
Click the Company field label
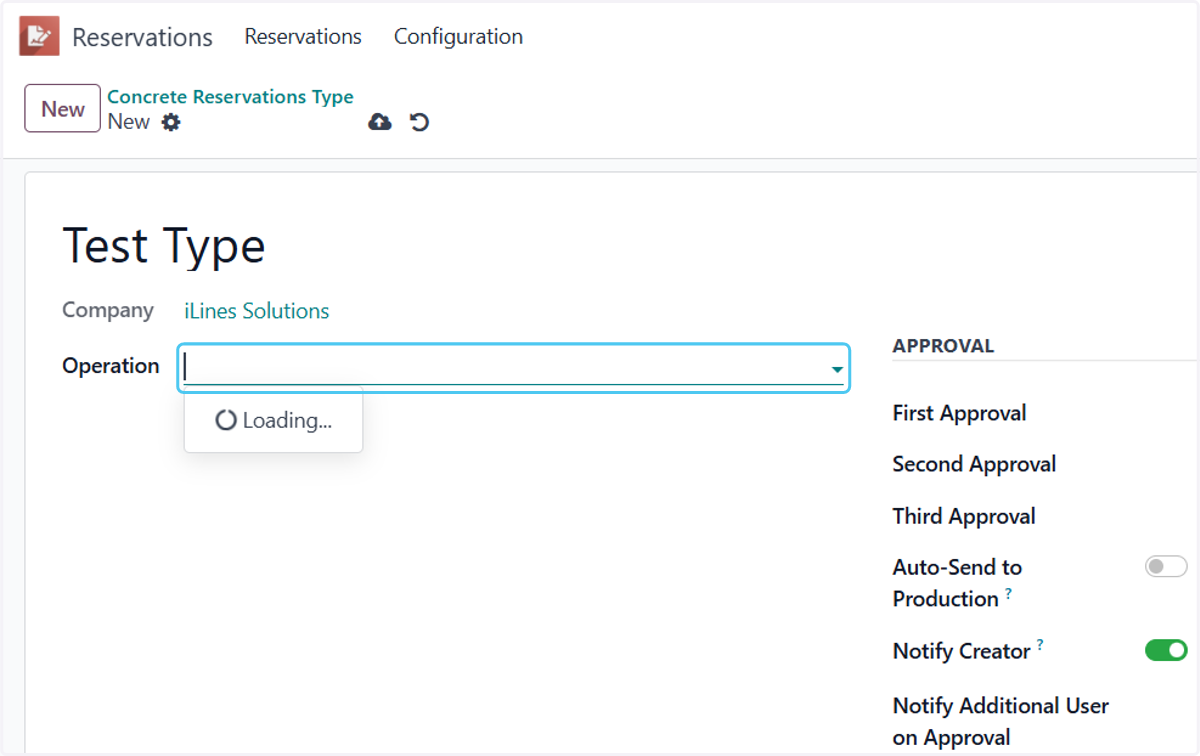[x=108, y=310]
